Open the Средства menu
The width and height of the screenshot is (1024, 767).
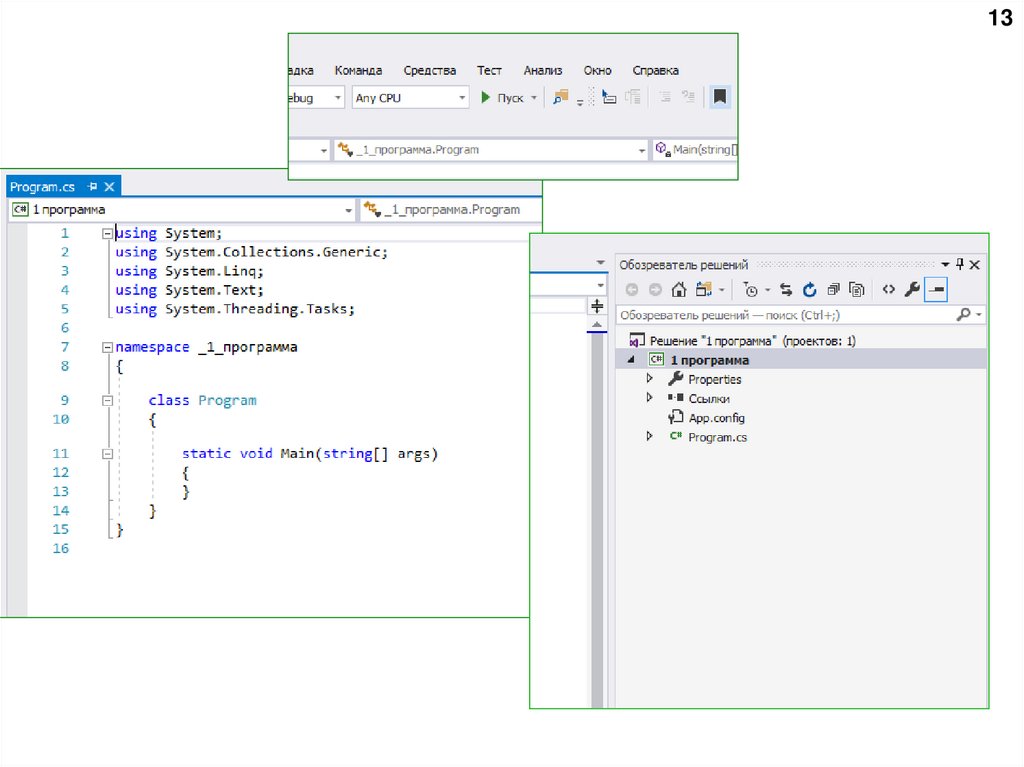click(x=429, y=70)
